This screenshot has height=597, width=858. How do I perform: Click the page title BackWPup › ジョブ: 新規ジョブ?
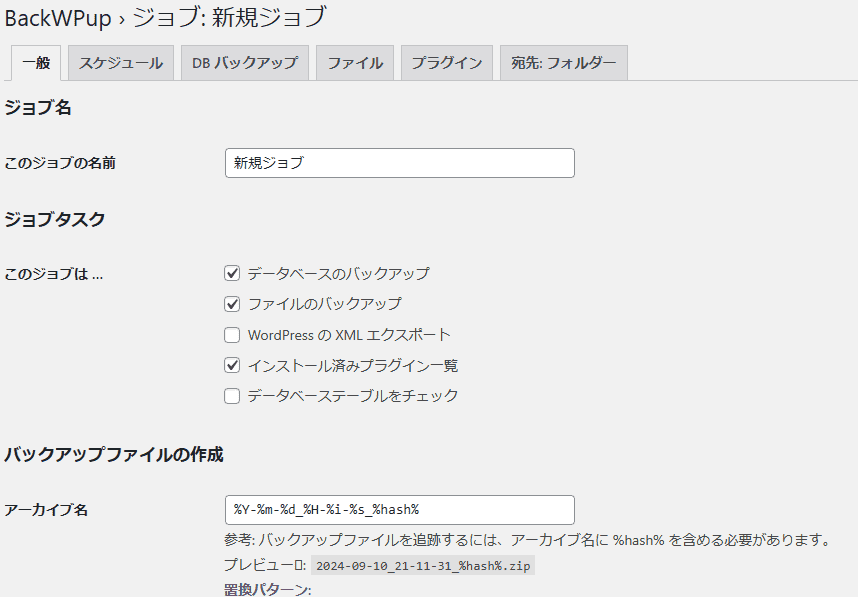pyautogui.click(x=165, y=17)
